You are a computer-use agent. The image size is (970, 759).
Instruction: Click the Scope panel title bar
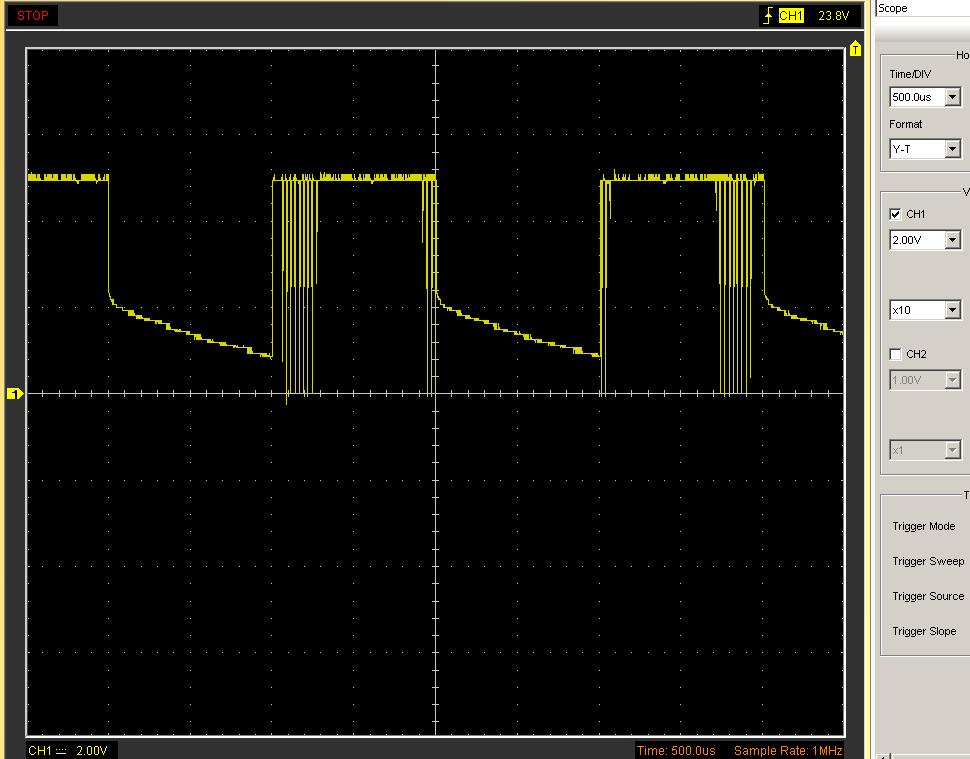click(920, 8)
